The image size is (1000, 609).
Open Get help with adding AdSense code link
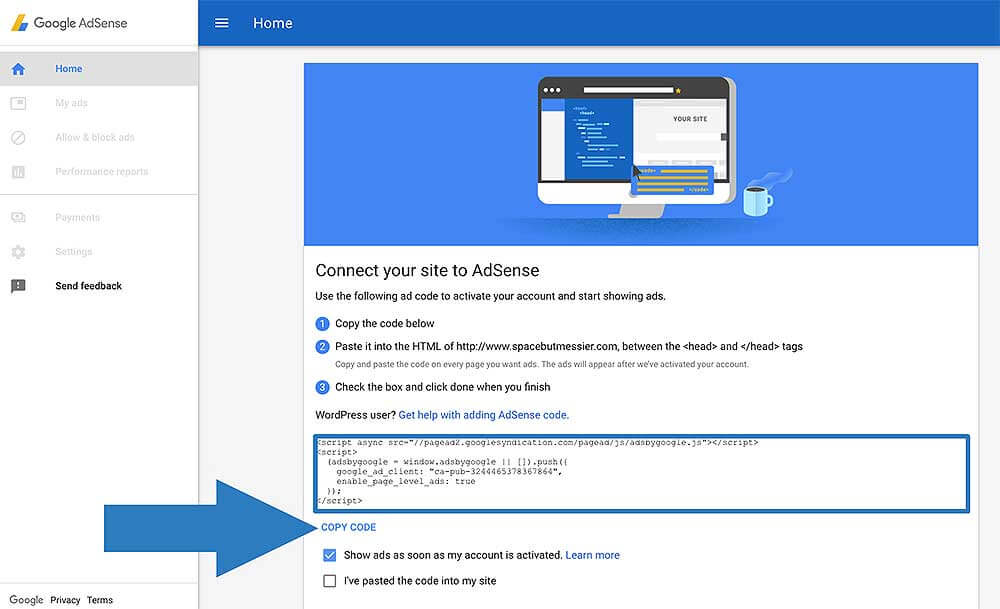pos(483,415)
